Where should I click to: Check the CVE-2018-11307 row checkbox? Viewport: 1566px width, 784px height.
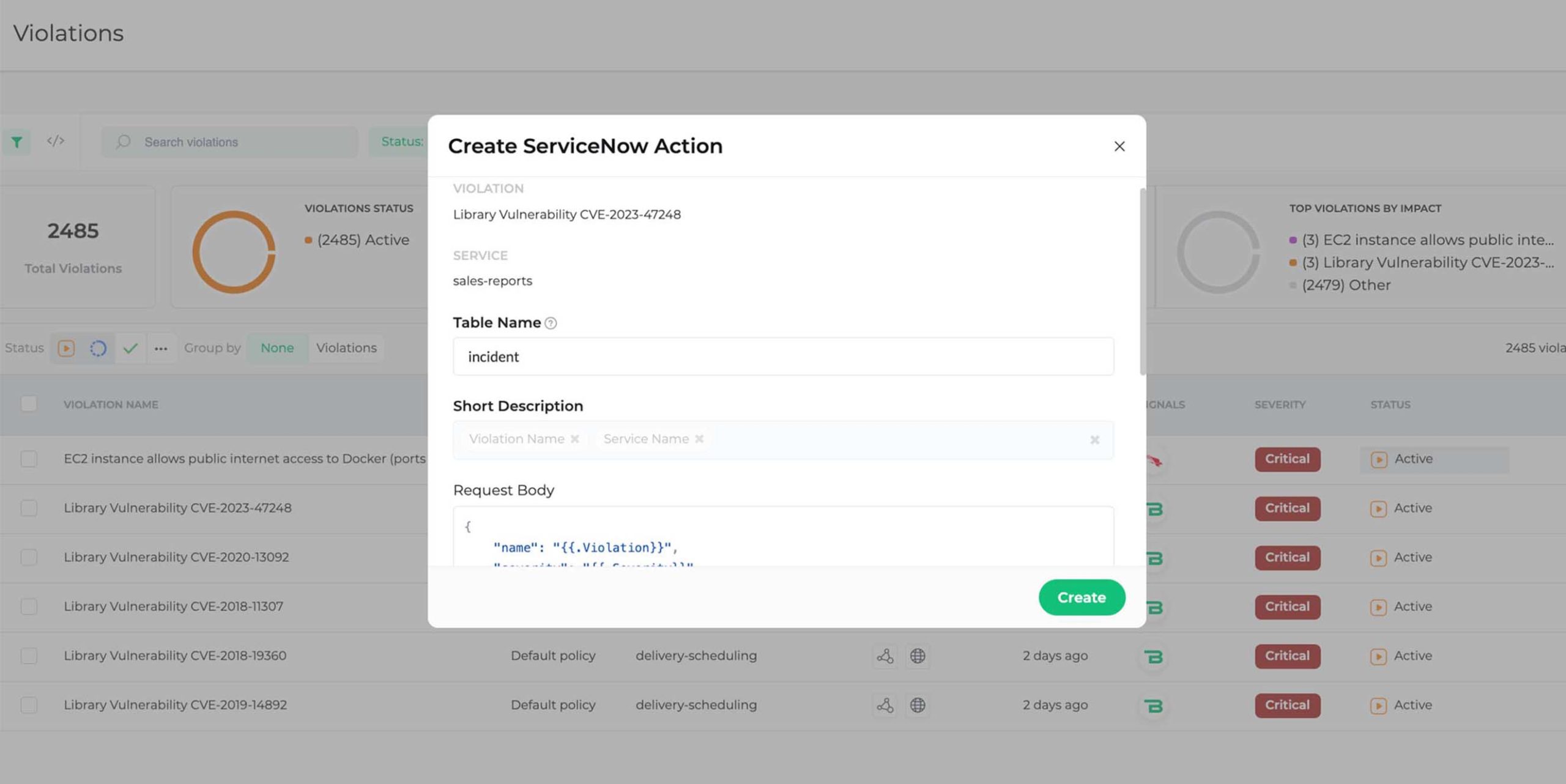click(29, 607)
